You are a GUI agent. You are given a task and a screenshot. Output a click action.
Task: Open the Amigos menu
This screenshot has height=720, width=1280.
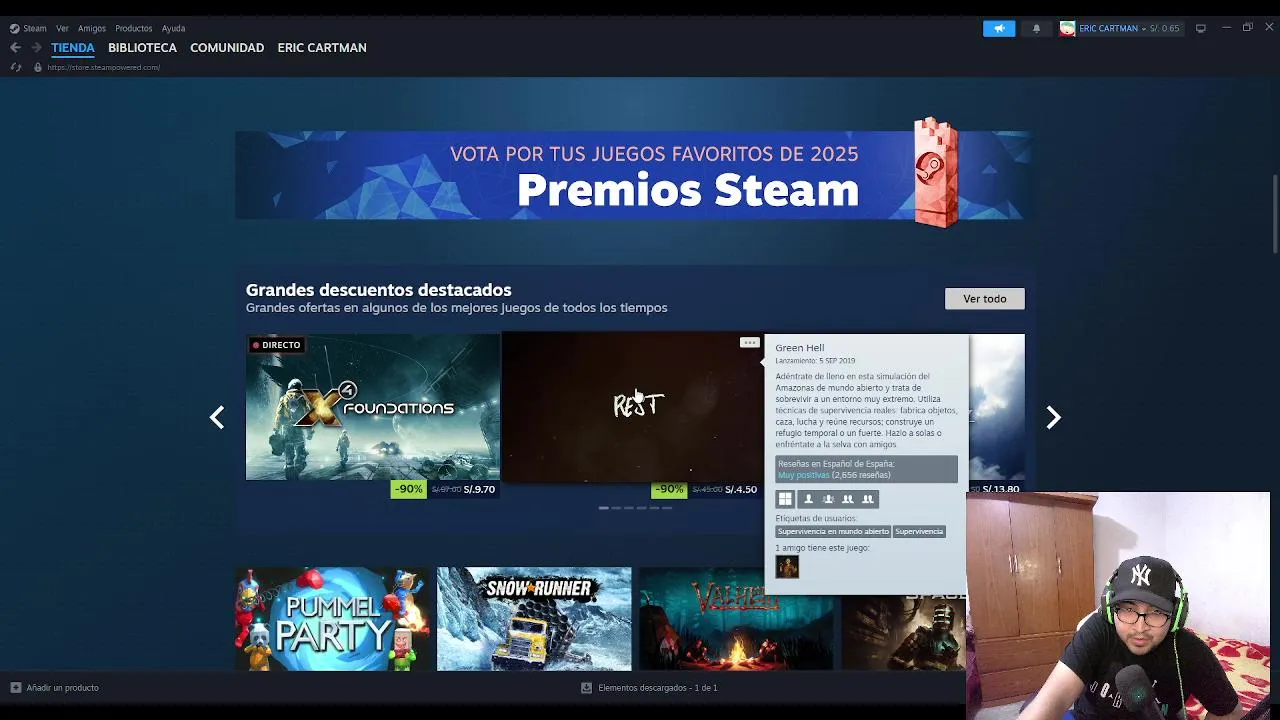coord(92,28)
